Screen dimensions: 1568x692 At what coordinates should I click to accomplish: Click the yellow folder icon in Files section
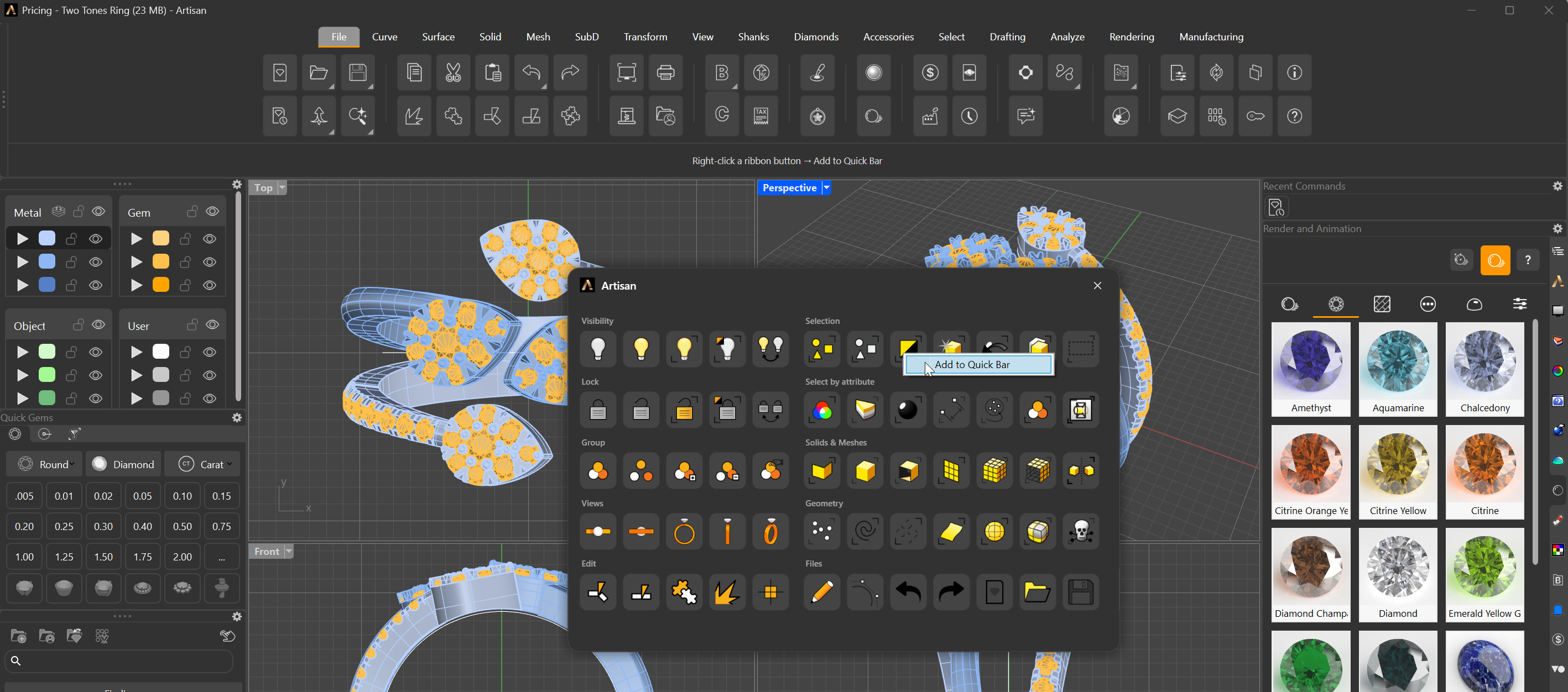point(1038,591)
